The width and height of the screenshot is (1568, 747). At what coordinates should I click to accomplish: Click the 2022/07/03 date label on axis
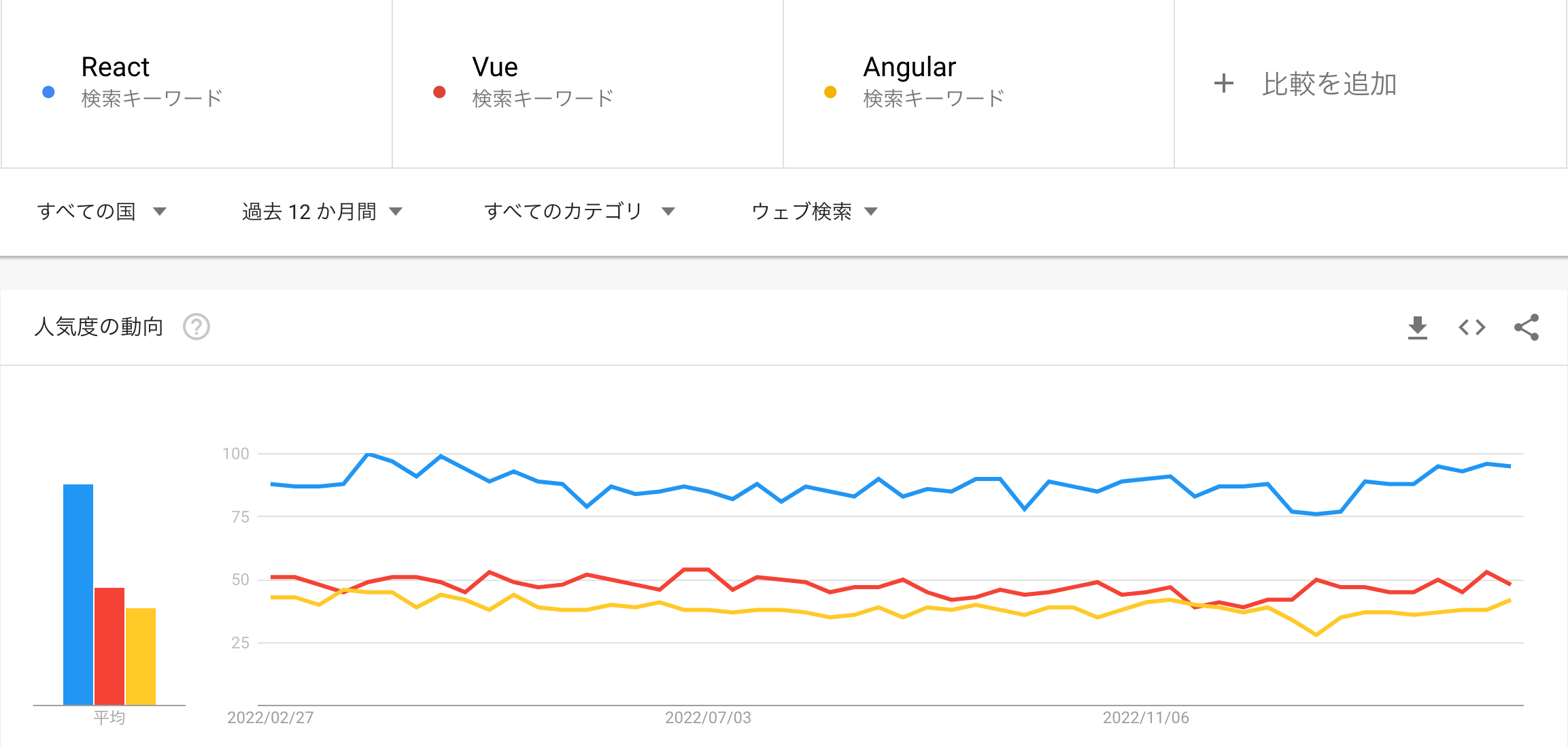point(708,718)
